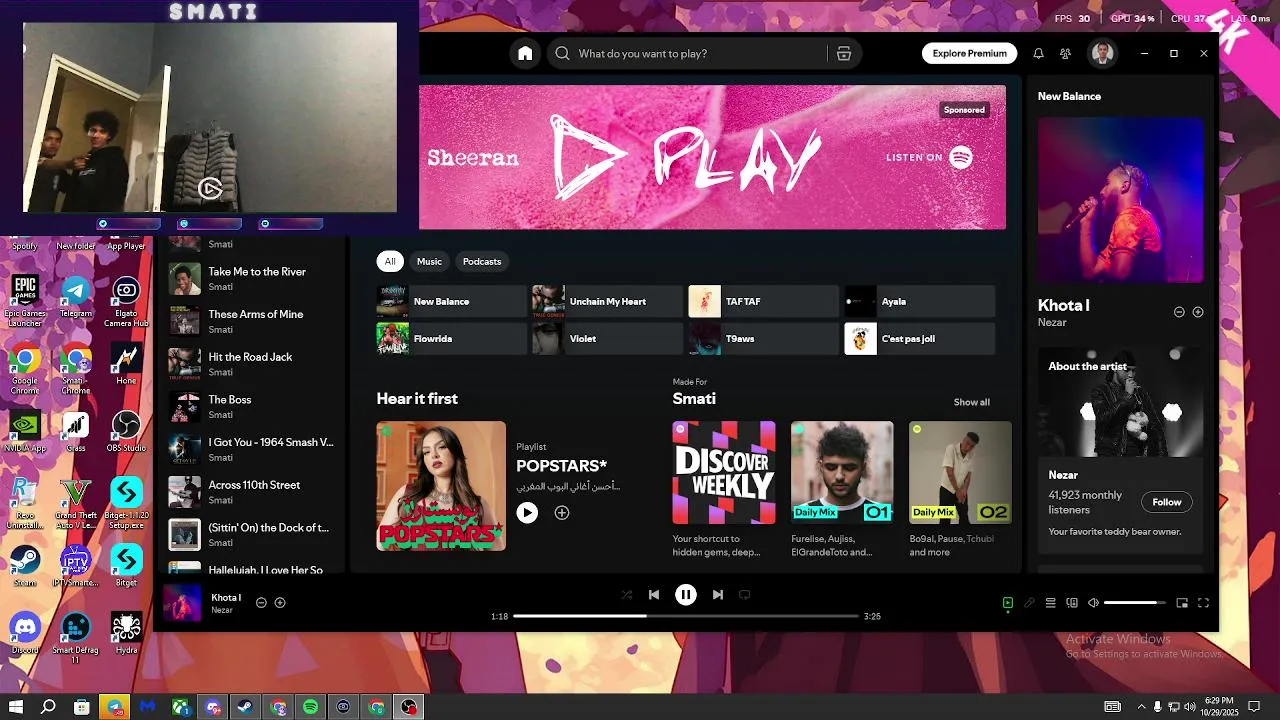Open the TAF TAF shortcut tile

[764, 301]
